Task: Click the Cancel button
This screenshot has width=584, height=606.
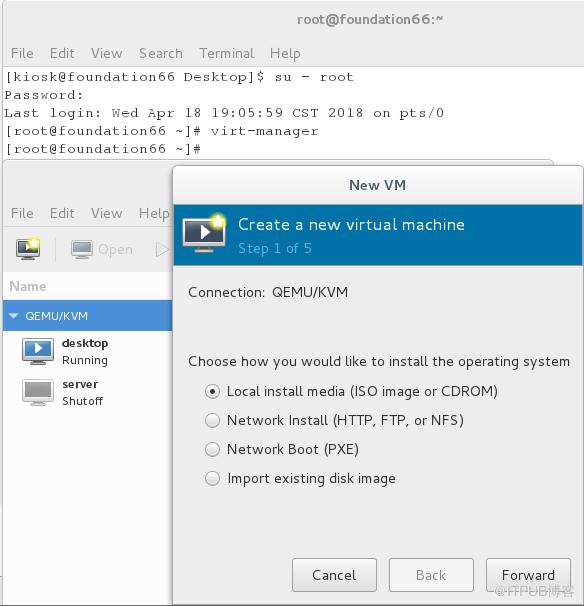Action: 334,575
